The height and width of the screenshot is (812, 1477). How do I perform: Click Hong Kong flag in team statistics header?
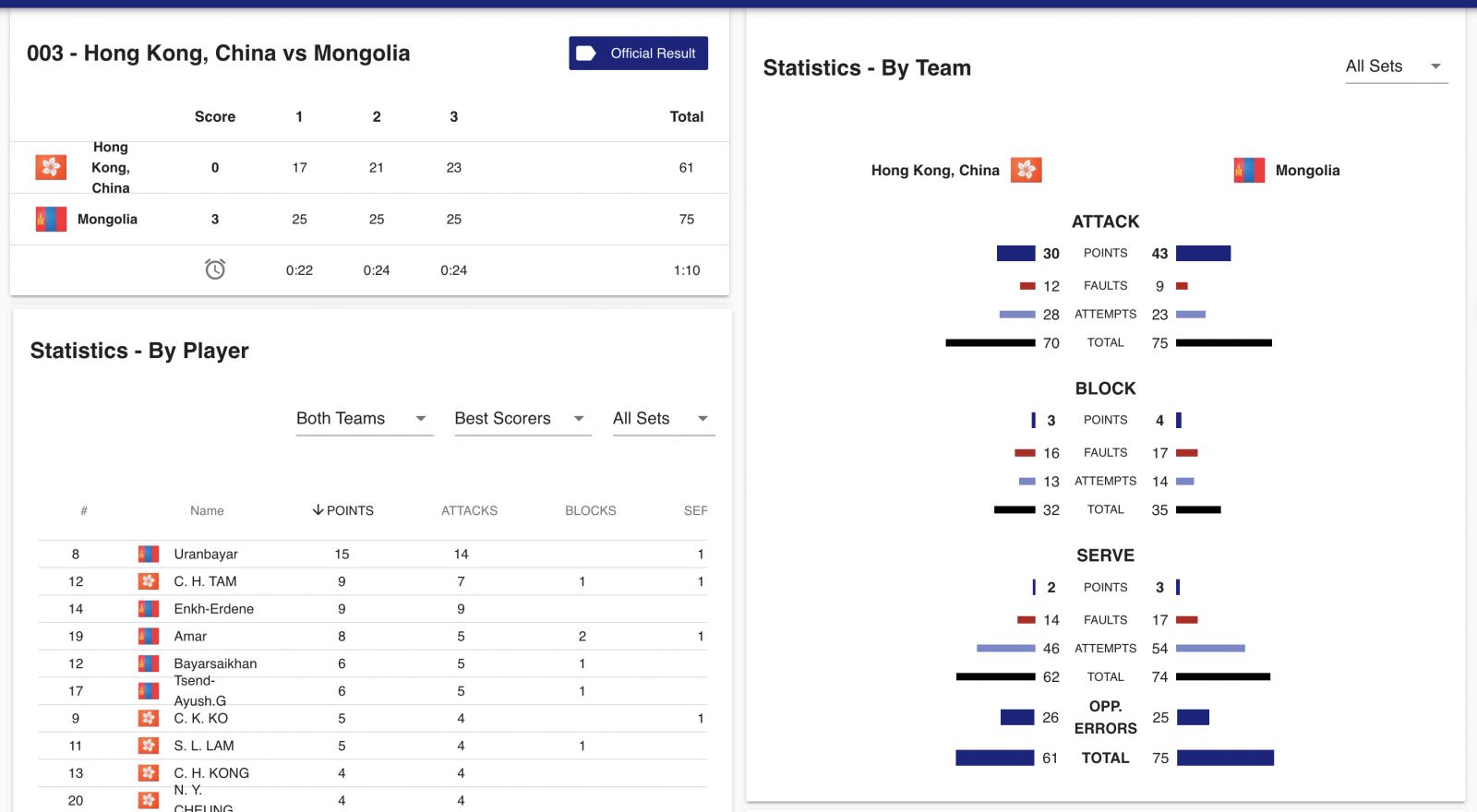(1026, 170)
